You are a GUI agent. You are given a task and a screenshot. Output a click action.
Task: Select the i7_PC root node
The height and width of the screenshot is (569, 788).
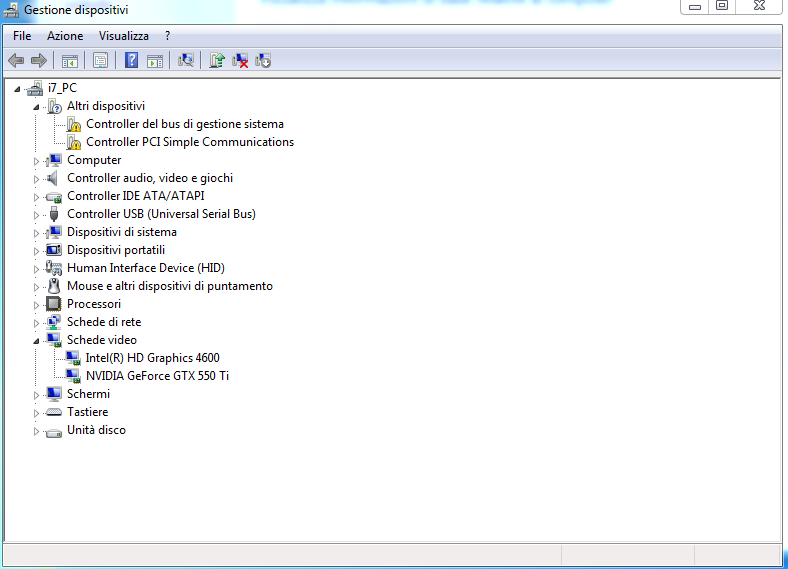click(x=62, y=88)
